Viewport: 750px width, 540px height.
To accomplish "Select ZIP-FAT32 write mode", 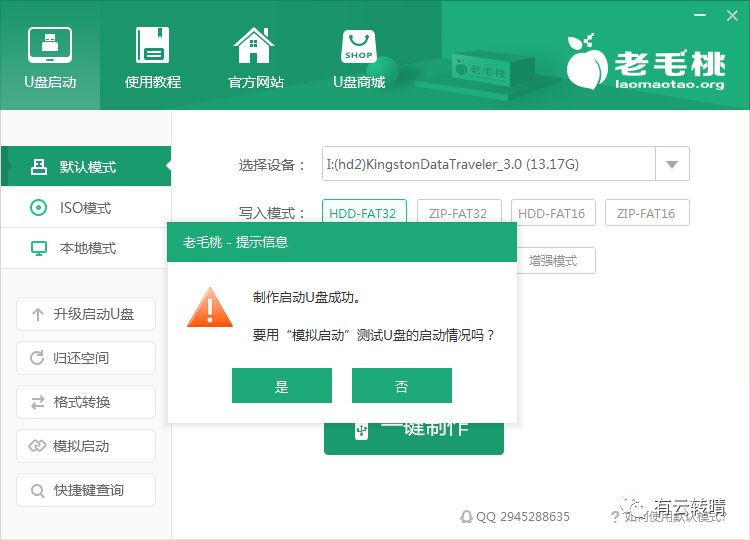I will [459, 212].
